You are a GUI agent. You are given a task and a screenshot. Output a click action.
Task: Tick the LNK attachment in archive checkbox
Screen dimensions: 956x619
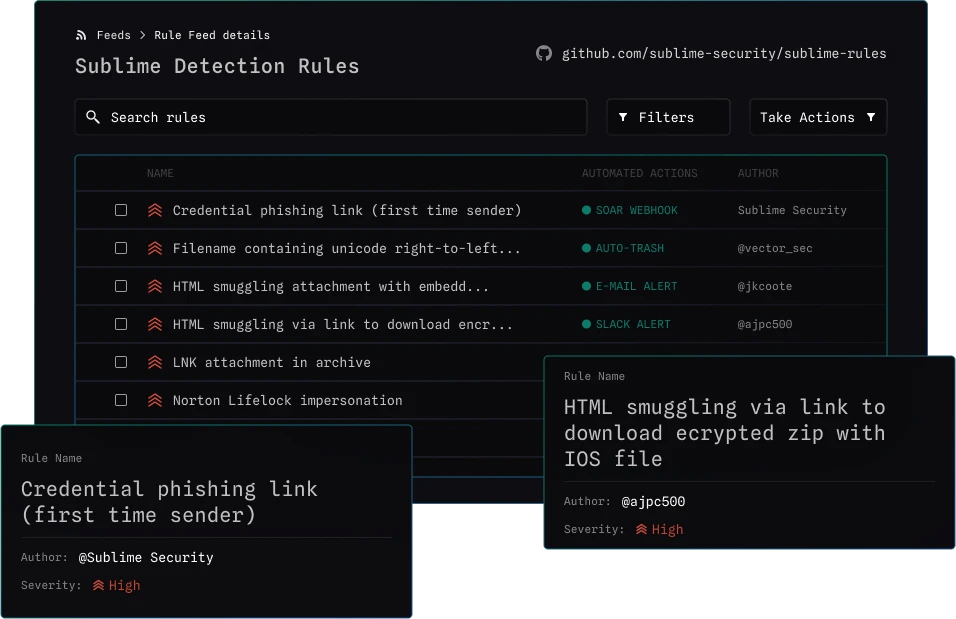pyautogui.click(x=121, y=362)
